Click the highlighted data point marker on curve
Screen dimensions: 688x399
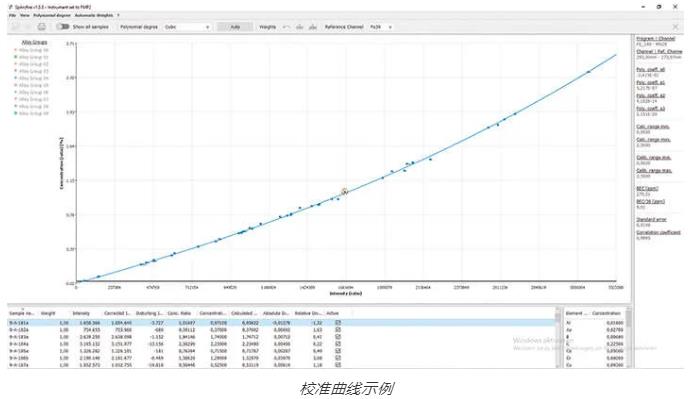[344, 191]
